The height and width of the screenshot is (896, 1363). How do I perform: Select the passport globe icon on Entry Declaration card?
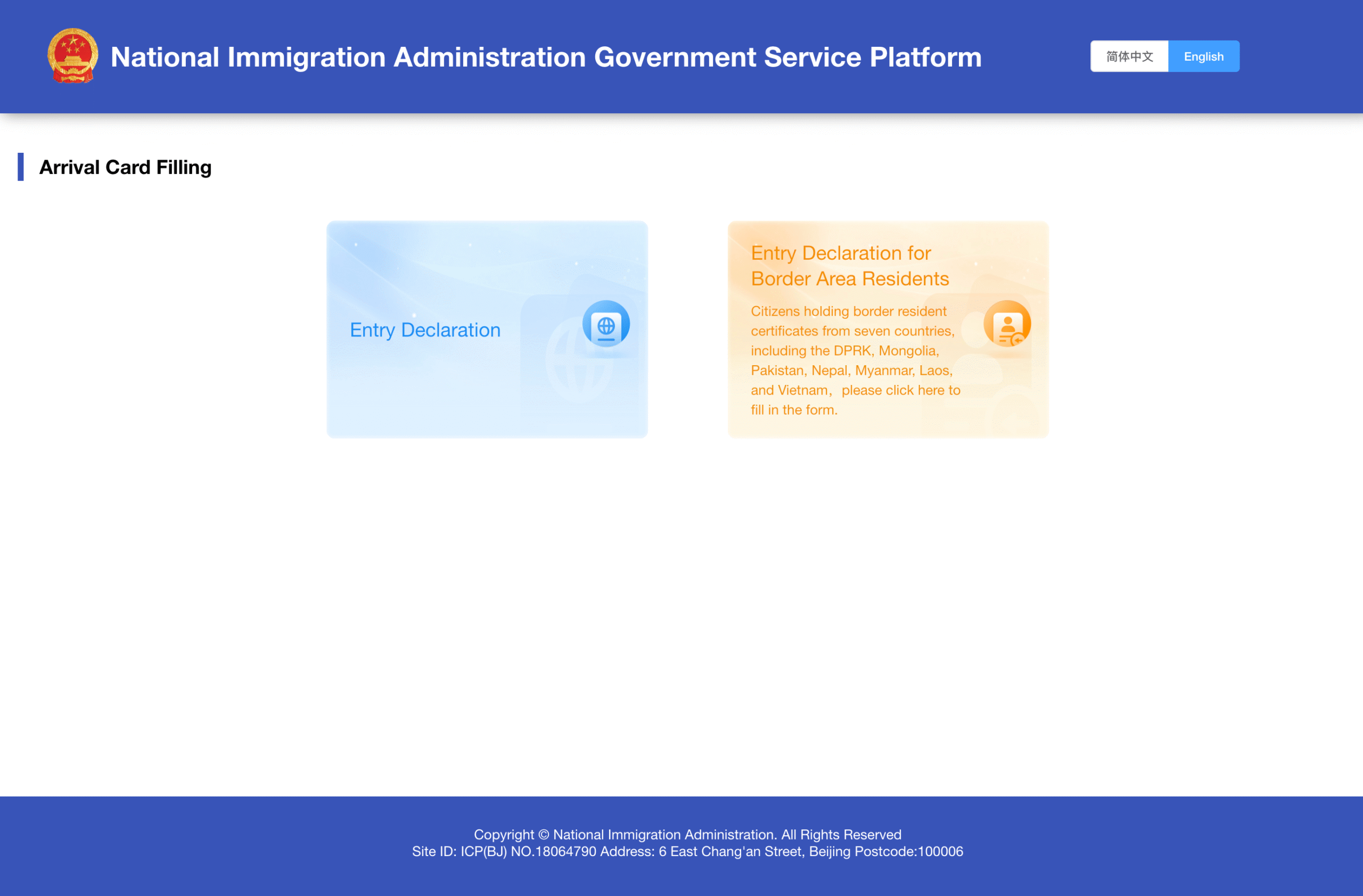pyautogui.click(x=606, y=324)
